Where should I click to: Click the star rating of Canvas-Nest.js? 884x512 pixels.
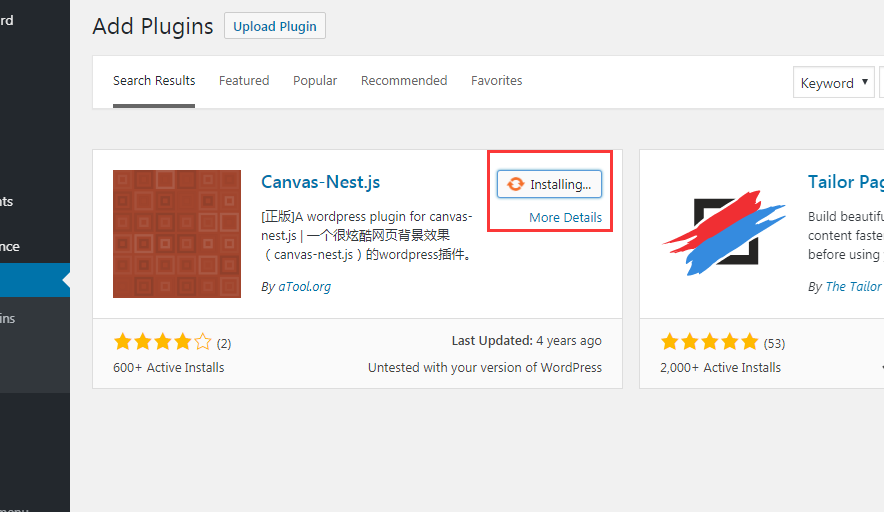(162, 342)
